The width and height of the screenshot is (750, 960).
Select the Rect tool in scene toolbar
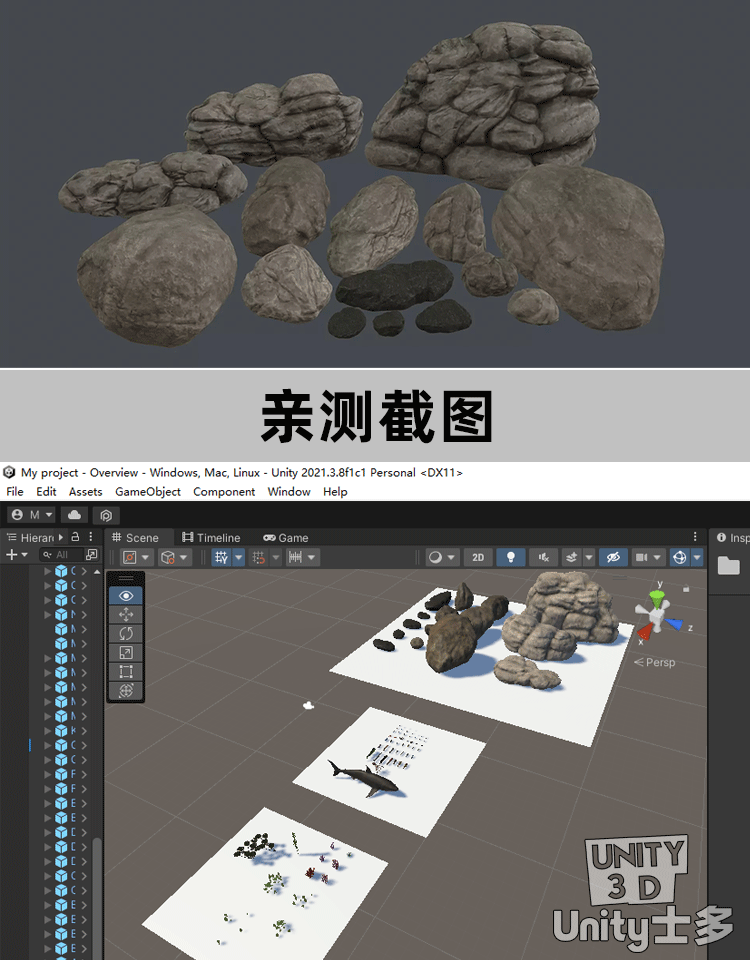pyautogui.click(x=126, y=671)
